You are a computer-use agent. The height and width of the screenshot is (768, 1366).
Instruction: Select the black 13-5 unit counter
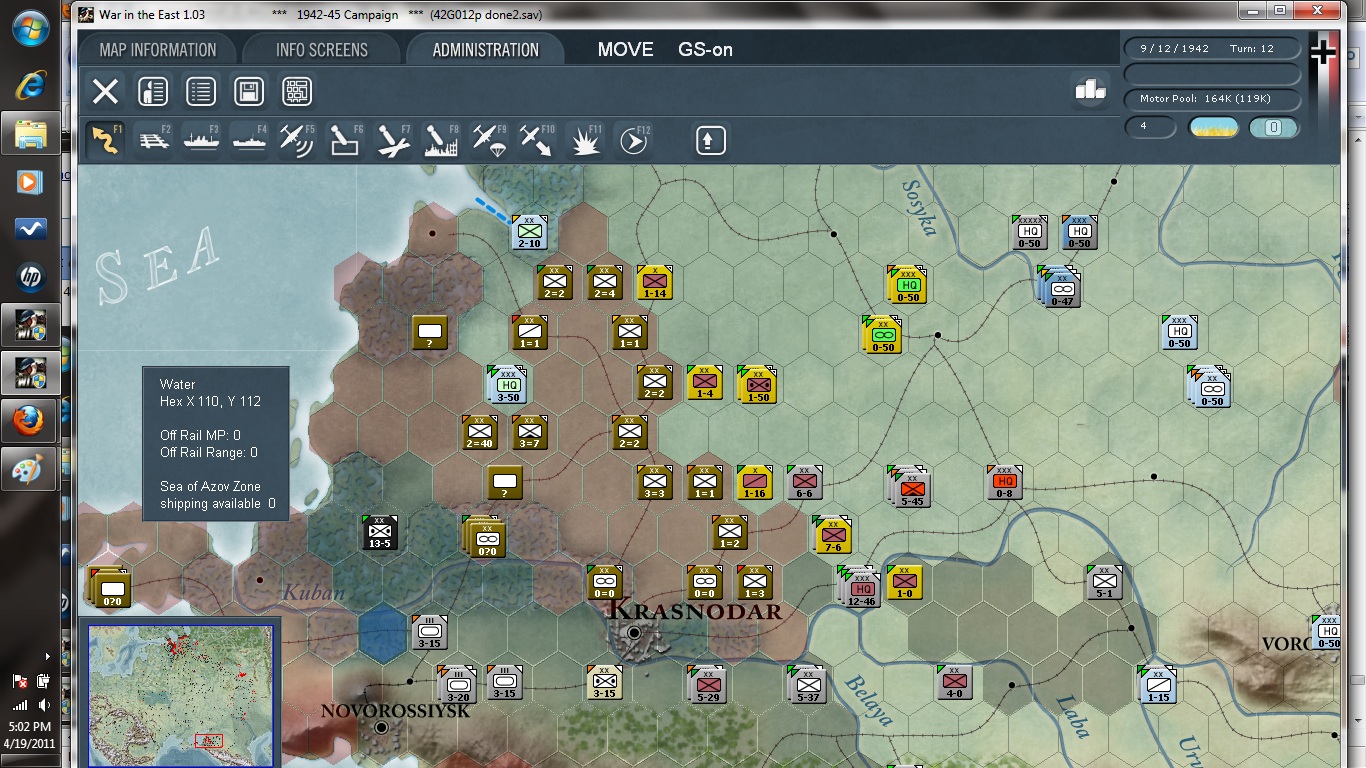(x=380, y=532)
